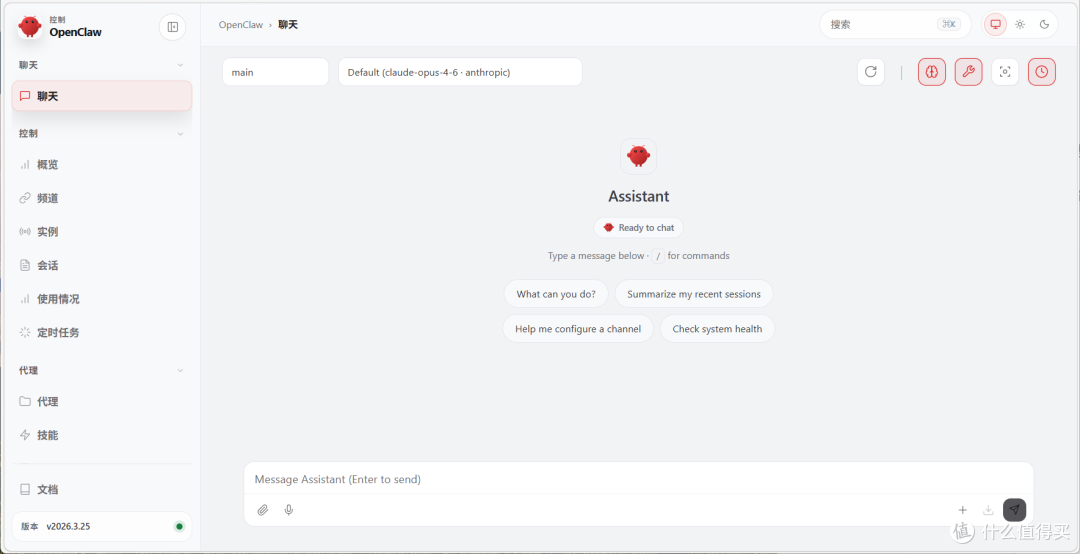Click the green status dot beside version
Image resolution: width=1080 pixels, height=554 pixels.
pyautogui.click(x=180, y=526)
